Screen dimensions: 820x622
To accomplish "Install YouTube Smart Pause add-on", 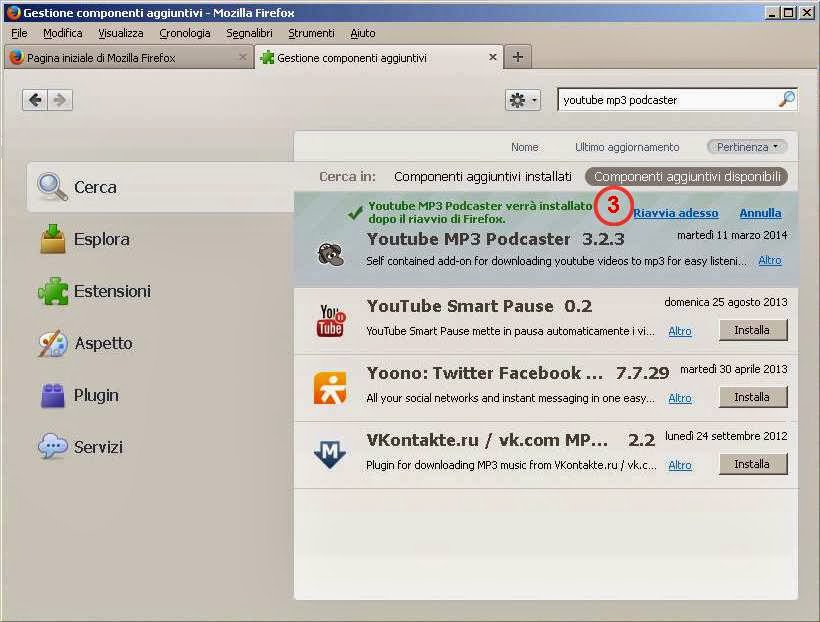I will (753, 330).
